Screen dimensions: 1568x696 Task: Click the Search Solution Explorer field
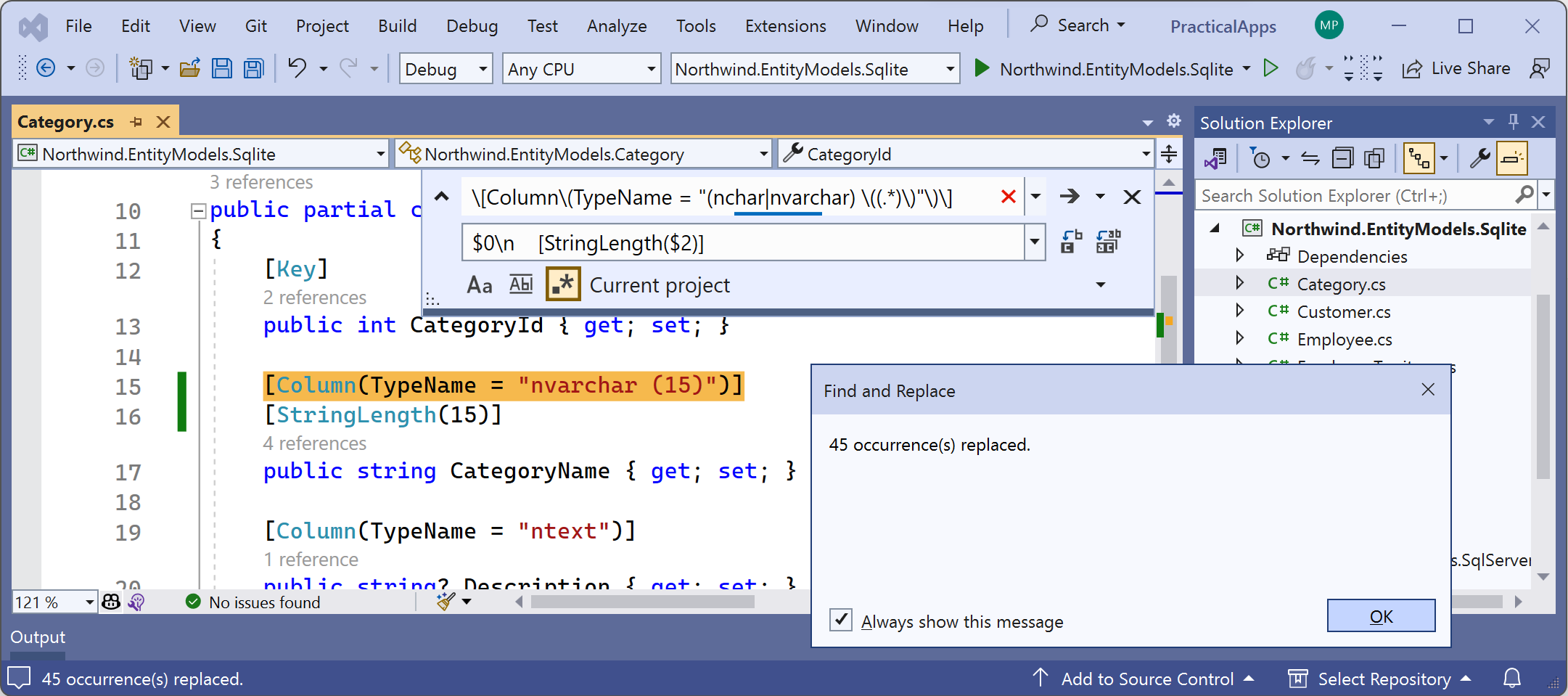point(1355,195)
